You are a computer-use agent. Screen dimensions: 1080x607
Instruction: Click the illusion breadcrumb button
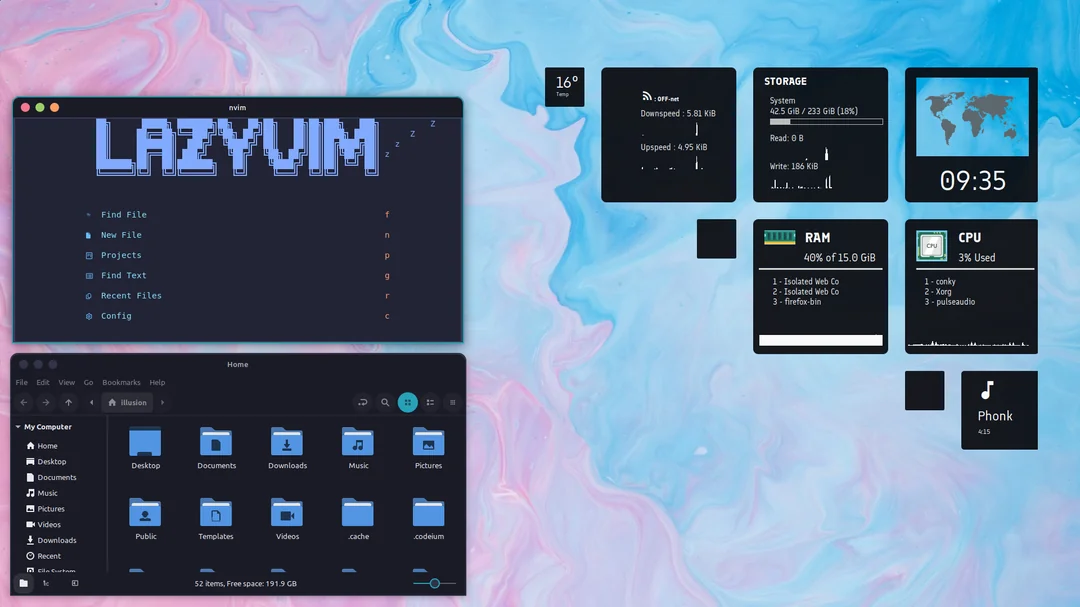click(127, 402)
